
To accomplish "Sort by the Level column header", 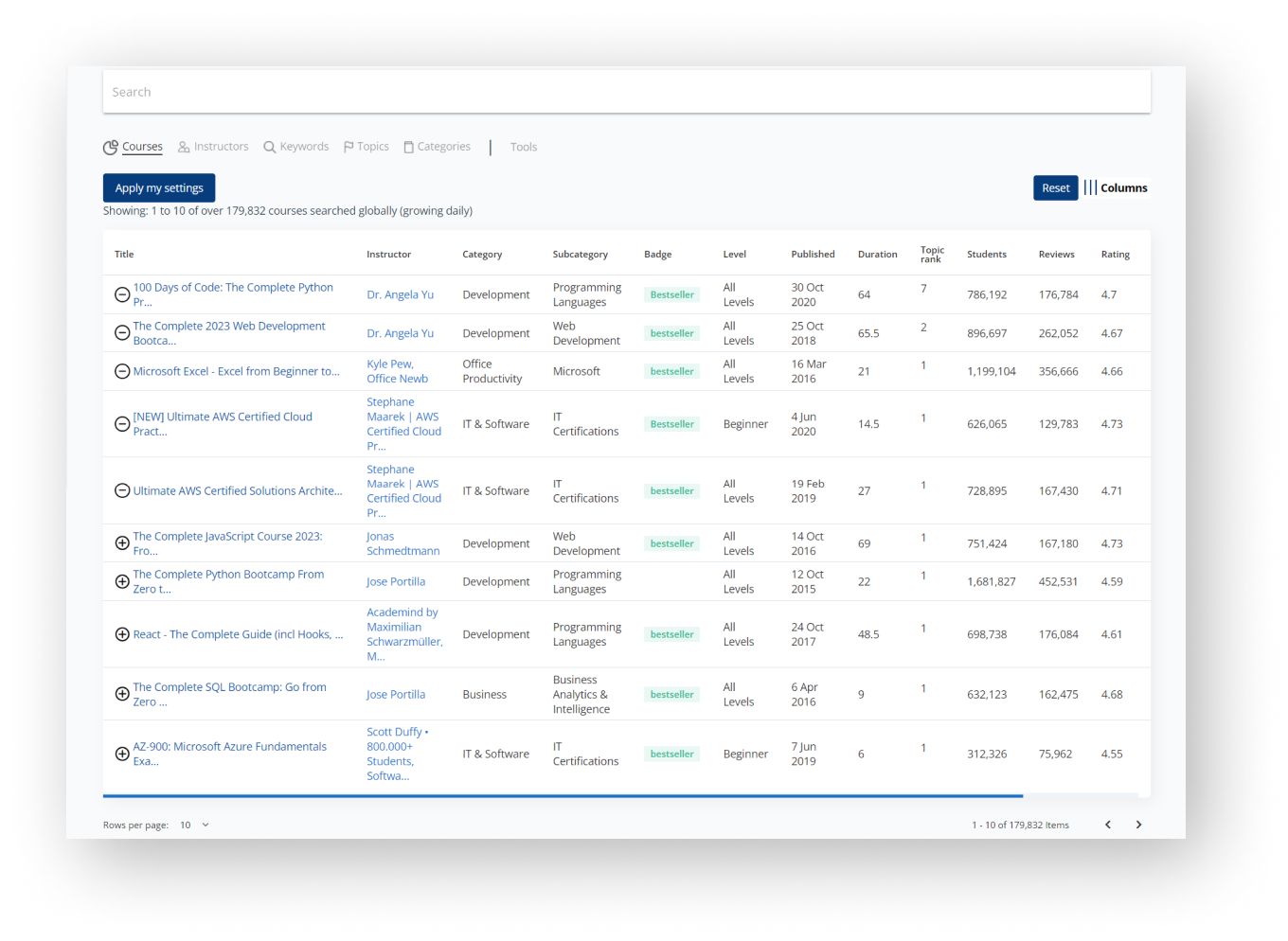I will pyautogui.click(x=735, y=254).
